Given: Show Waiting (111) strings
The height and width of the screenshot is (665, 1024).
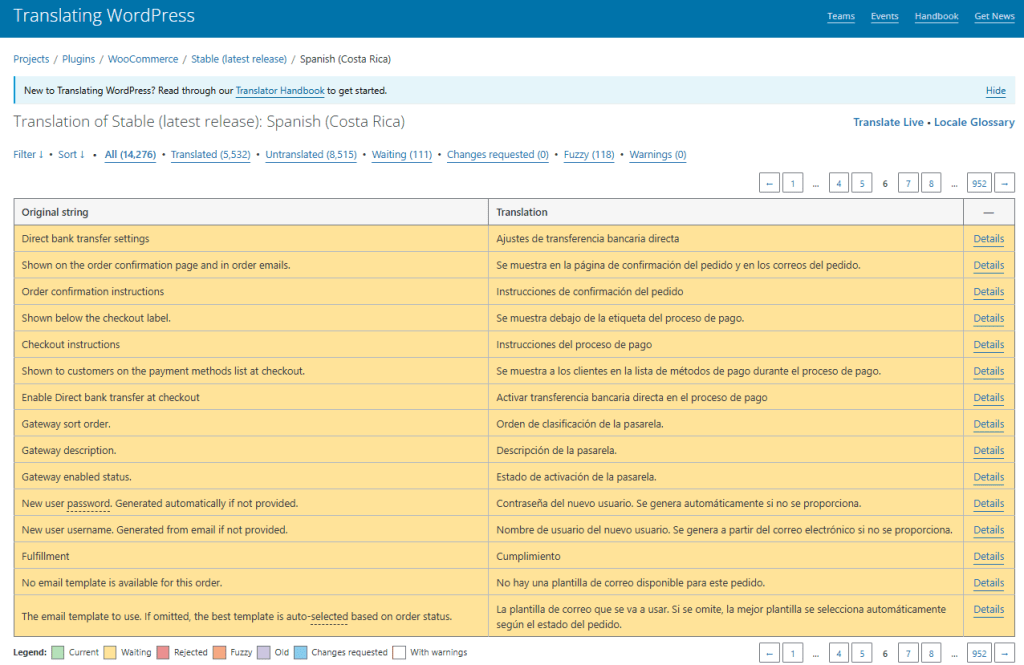Looking at the screenshot, I should tap(401, 155).
